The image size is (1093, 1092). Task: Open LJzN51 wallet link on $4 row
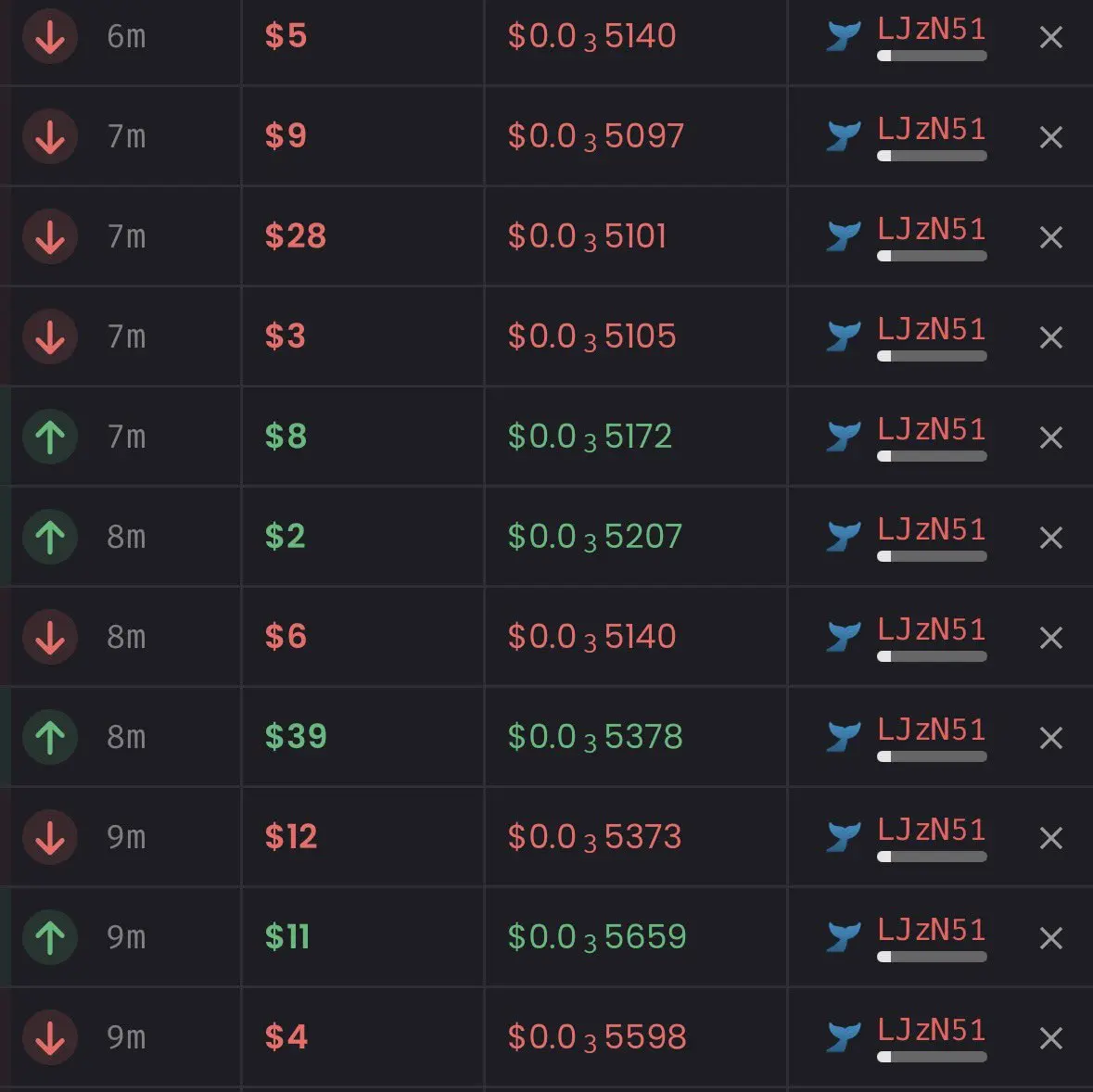[x=932, y=1030]
